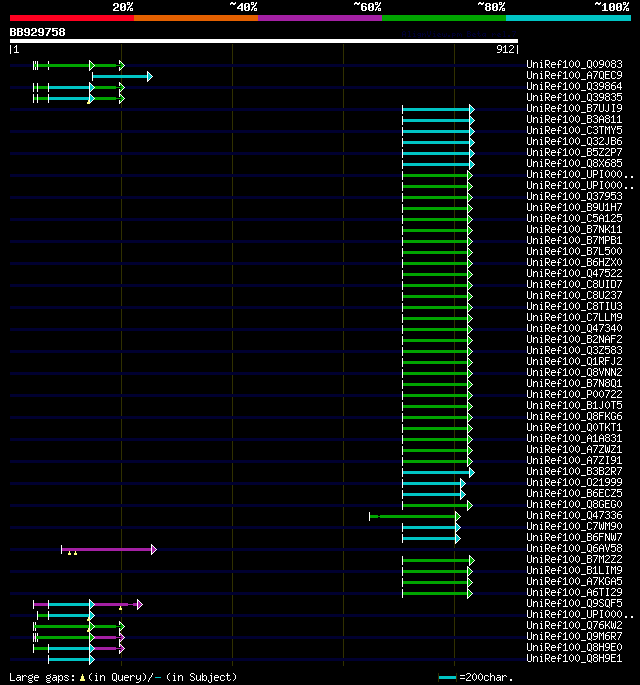Select the UniRef100_Q39835 label

[574, 97]
